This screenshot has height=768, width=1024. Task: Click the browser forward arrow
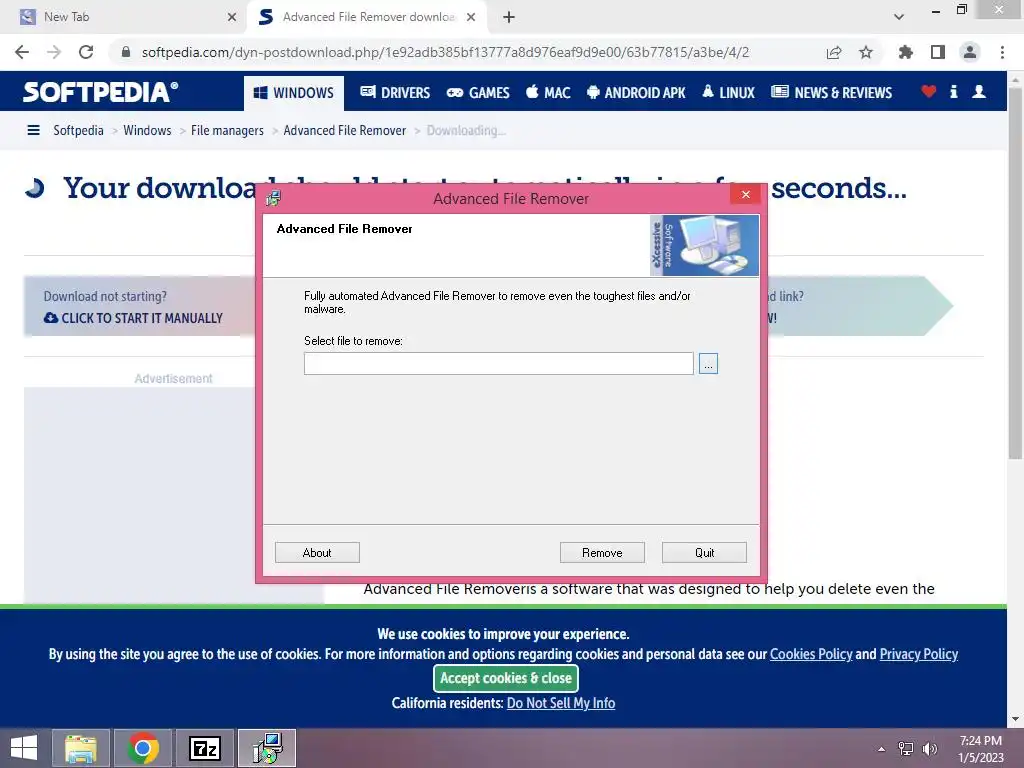tap(54, 52)
